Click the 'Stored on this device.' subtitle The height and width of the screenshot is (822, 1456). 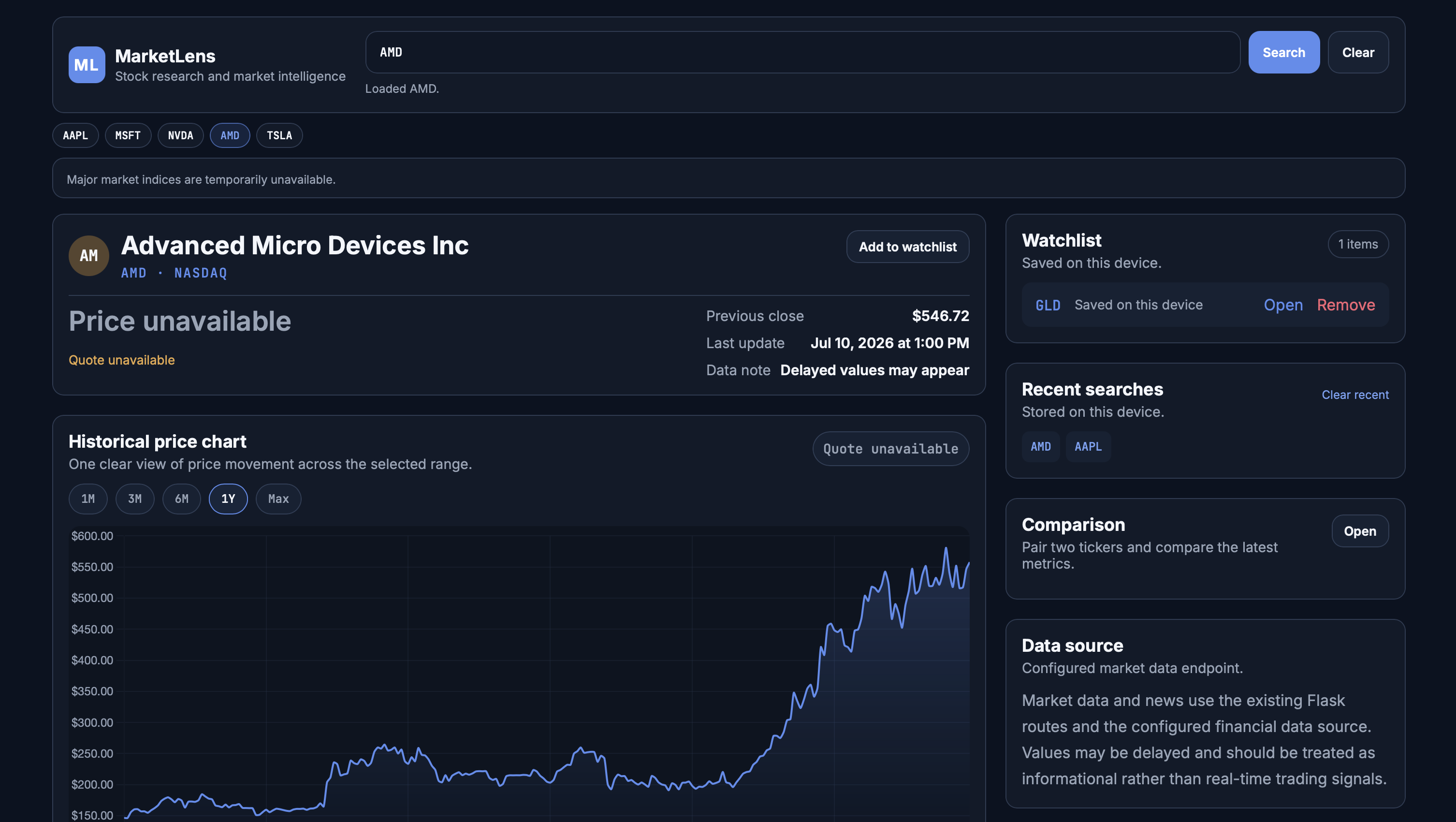coord(1092,412)
